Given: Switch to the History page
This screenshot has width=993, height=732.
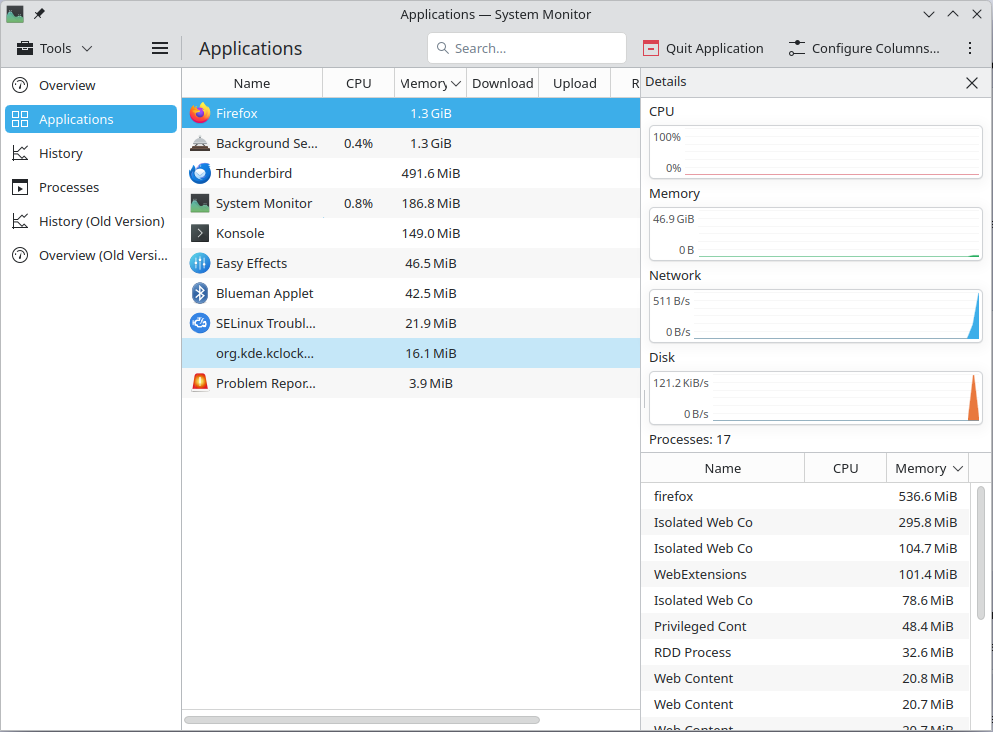Looking at the screenshot, I should 91,153.
